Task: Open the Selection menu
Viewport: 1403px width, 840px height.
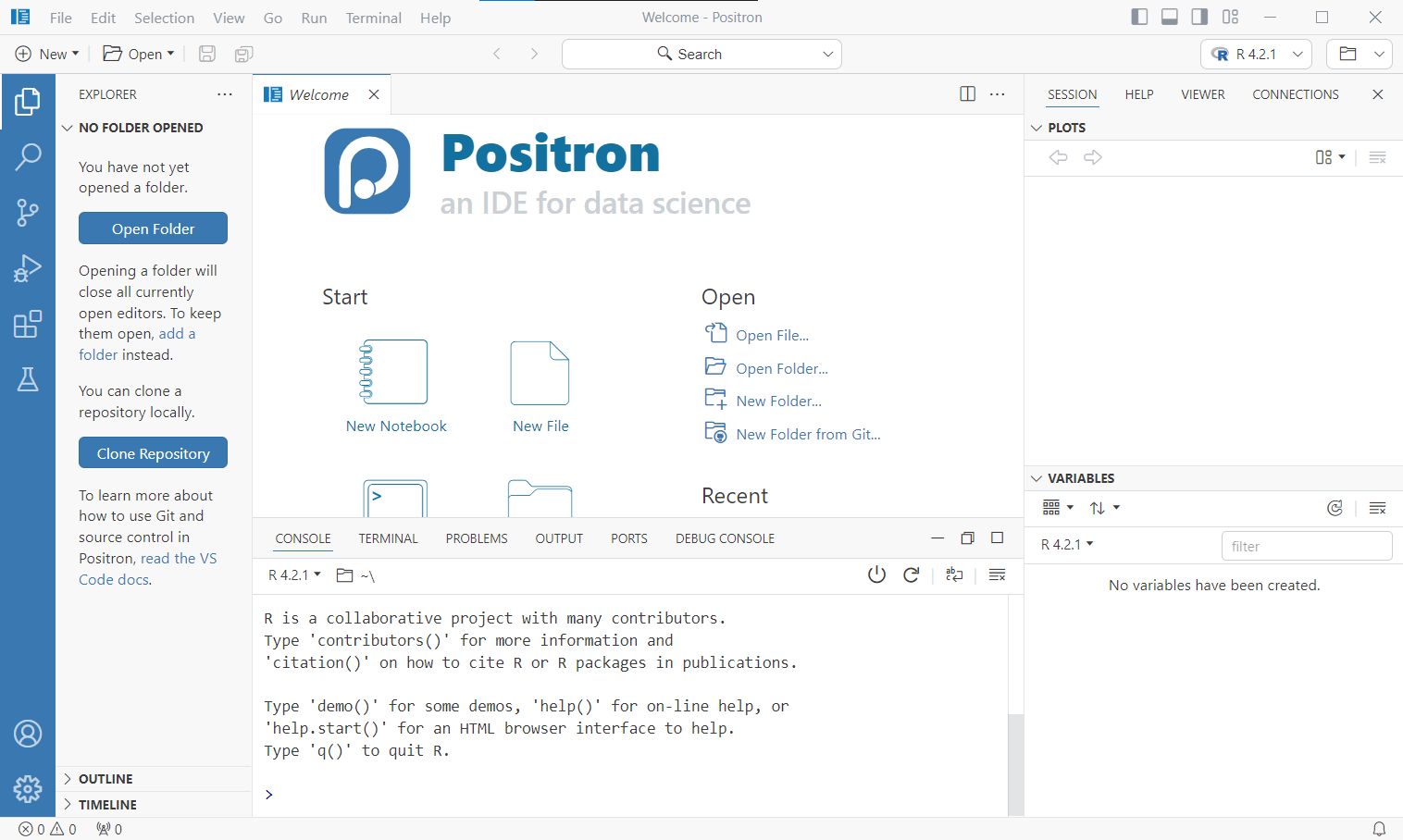Action: (x=164, y=18)
